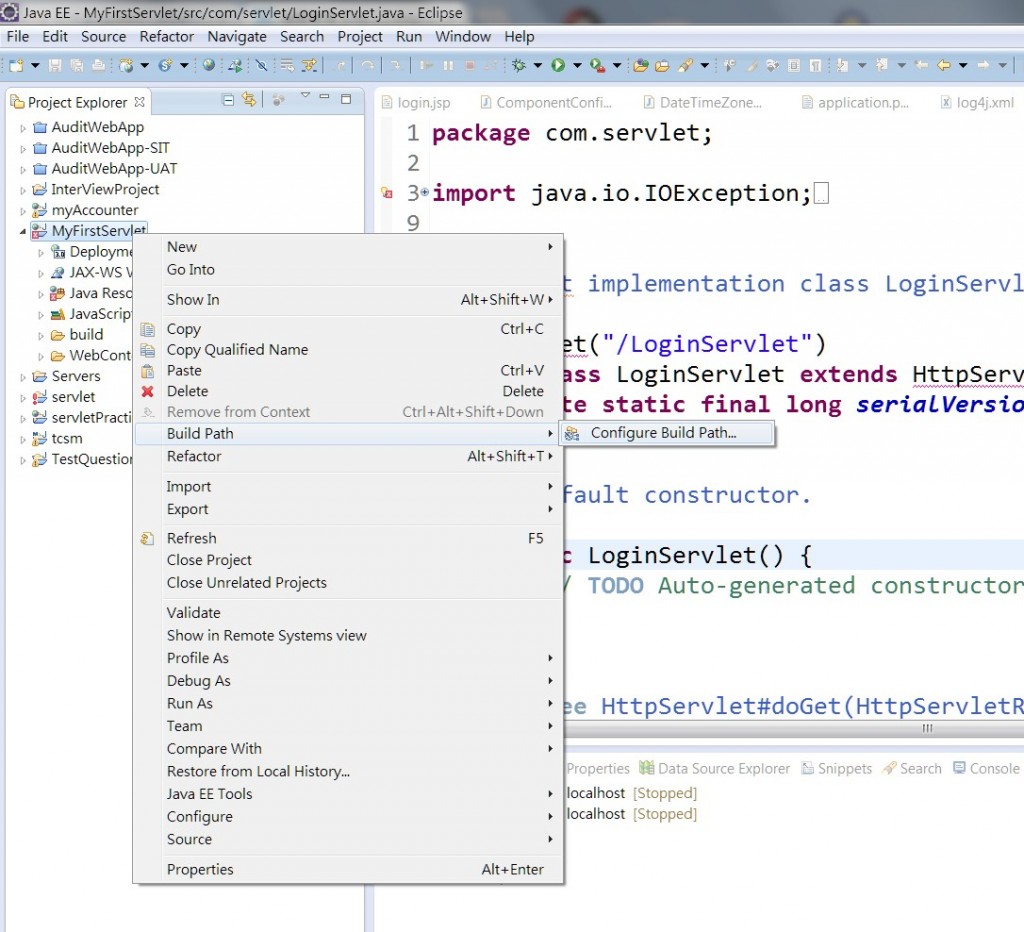Select Copy Qualified Name entry
Screen dimensions: 1024x932
coord(347,350)
